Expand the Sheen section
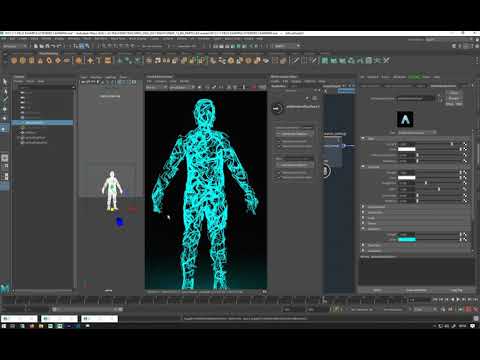480x360 pixels. click(x=363, y=223)
